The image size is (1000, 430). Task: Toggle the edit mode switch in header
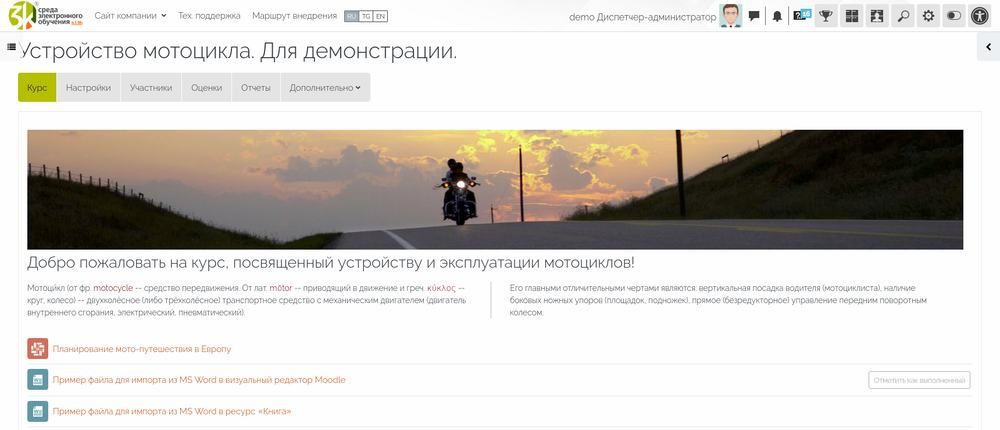[x=954, y=16]
